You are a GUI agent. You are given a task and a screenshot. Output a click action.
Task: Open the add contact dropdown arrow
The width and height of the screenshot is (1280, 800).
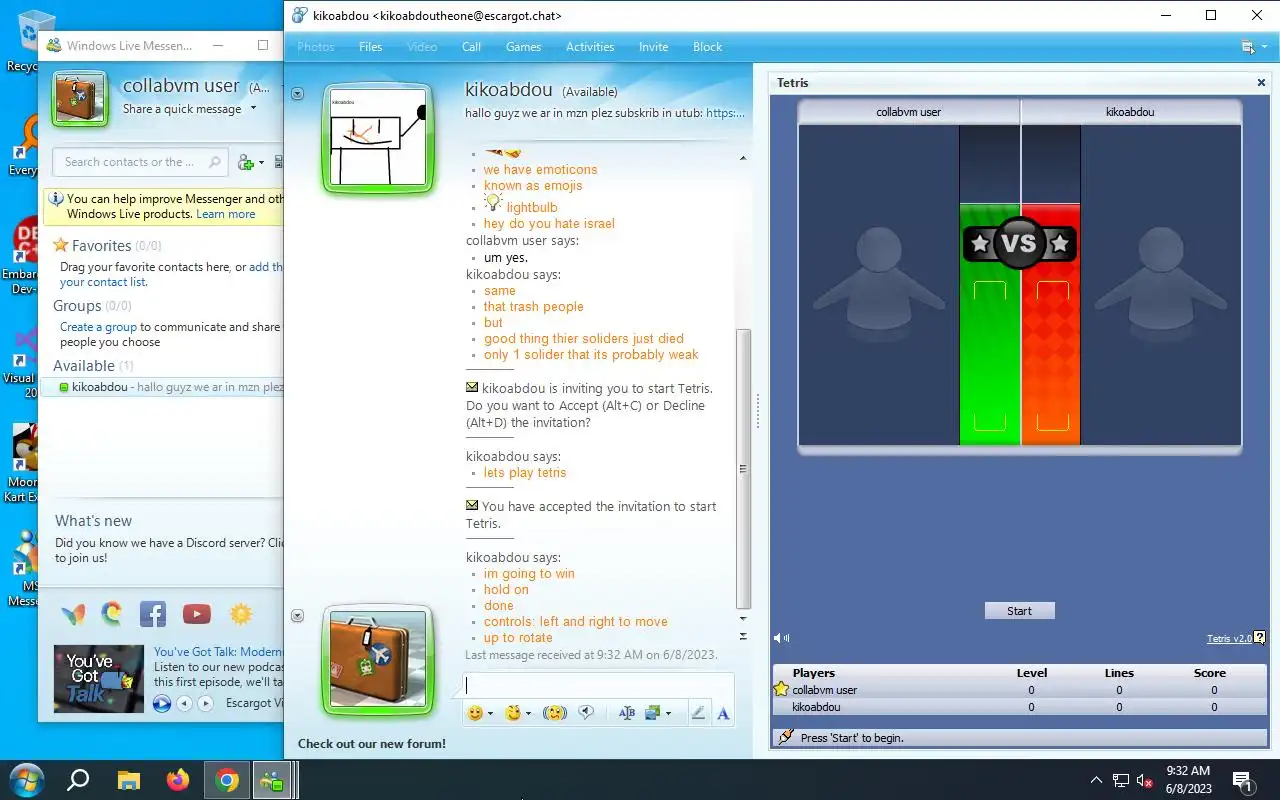[x=261, y=163]
